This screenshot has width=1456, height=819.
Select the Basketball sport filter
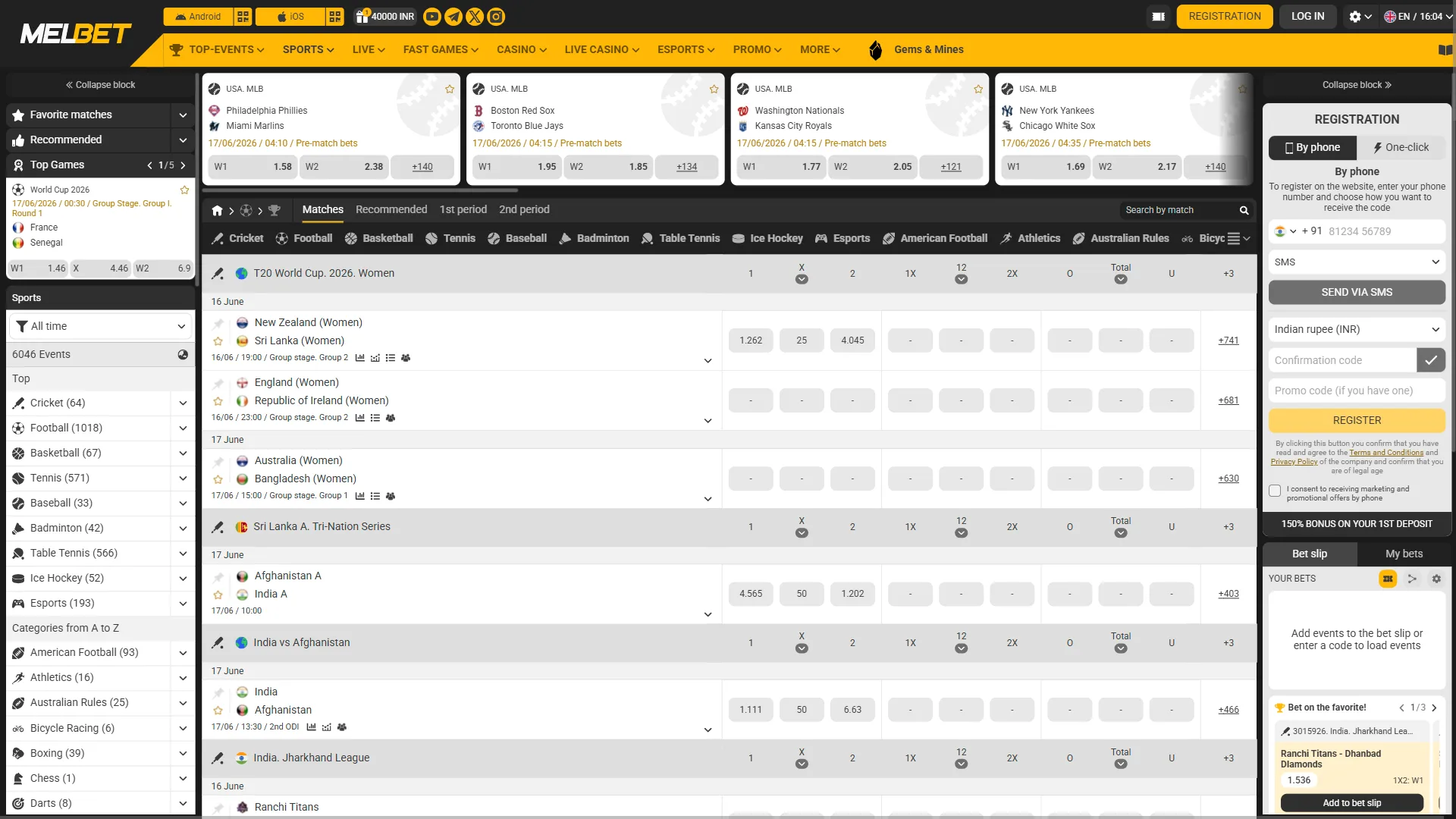(x=378, y=239)
